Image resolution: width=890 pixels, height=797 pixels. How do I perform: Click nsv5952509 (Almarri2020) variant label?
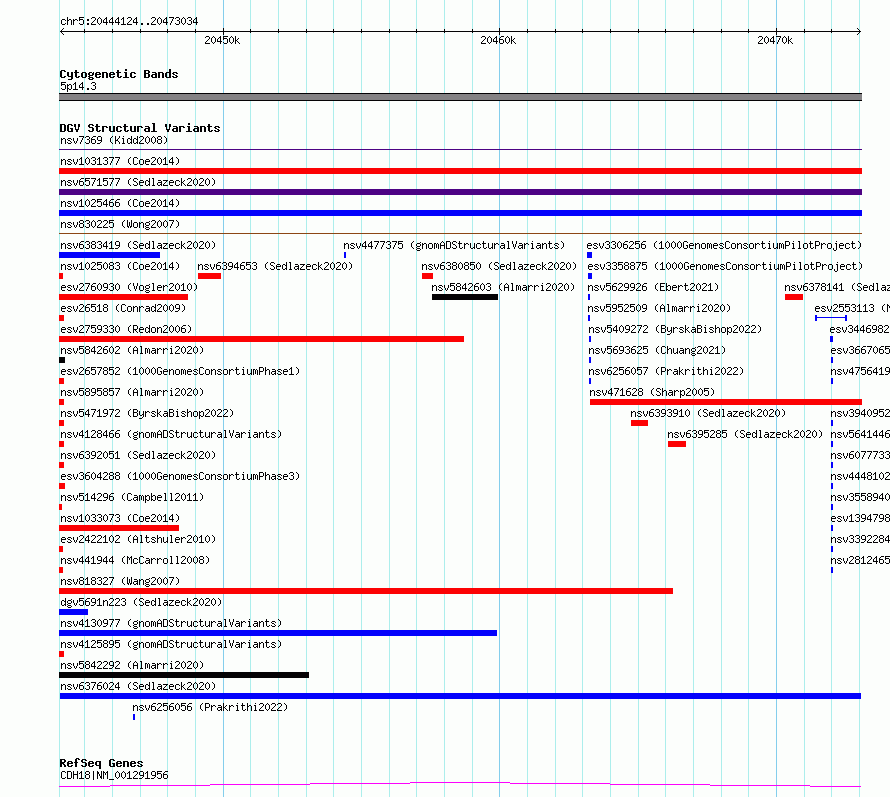659,308
